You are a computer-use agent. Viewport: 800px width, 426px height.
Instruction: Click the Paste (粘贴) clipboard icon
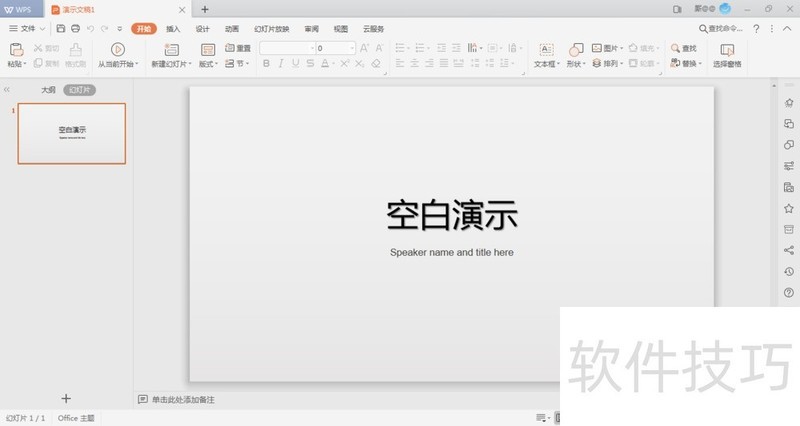pos(16,49)
